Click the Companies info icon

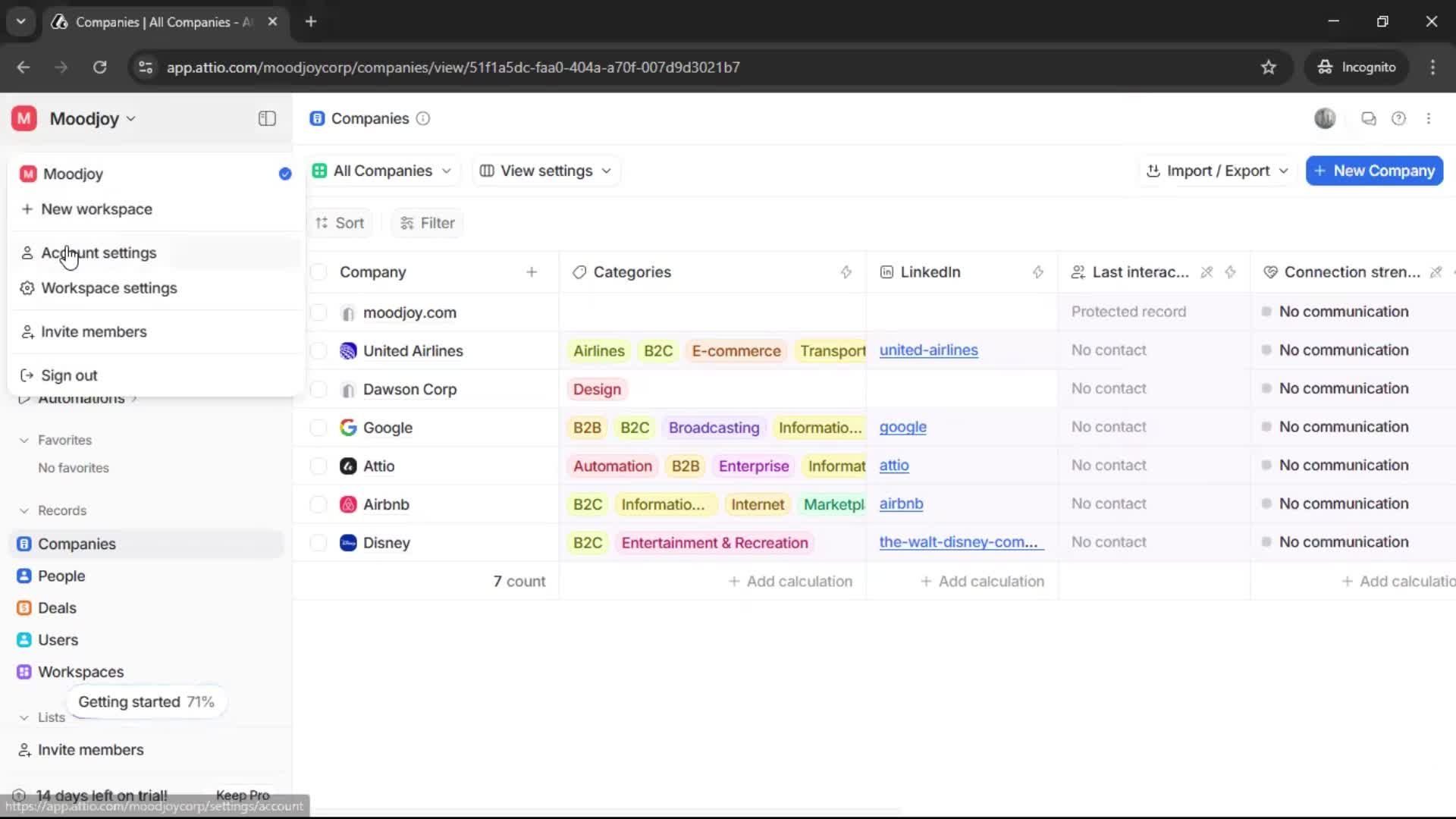(423, 118)
